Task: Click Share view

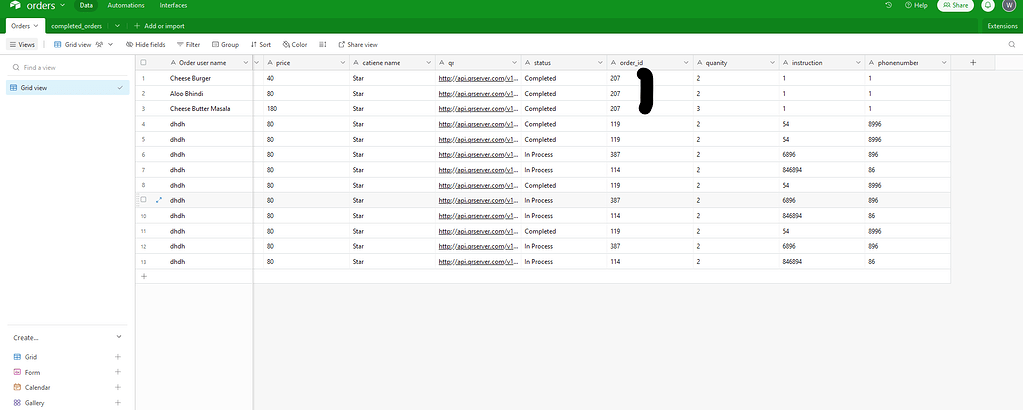Action: [x=358, y=44]
